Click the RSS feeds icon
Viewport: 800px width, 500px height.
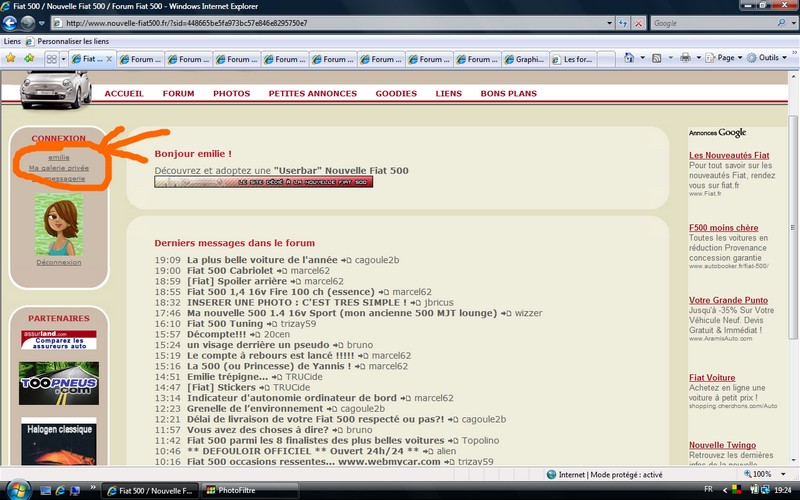click(657, 58)
